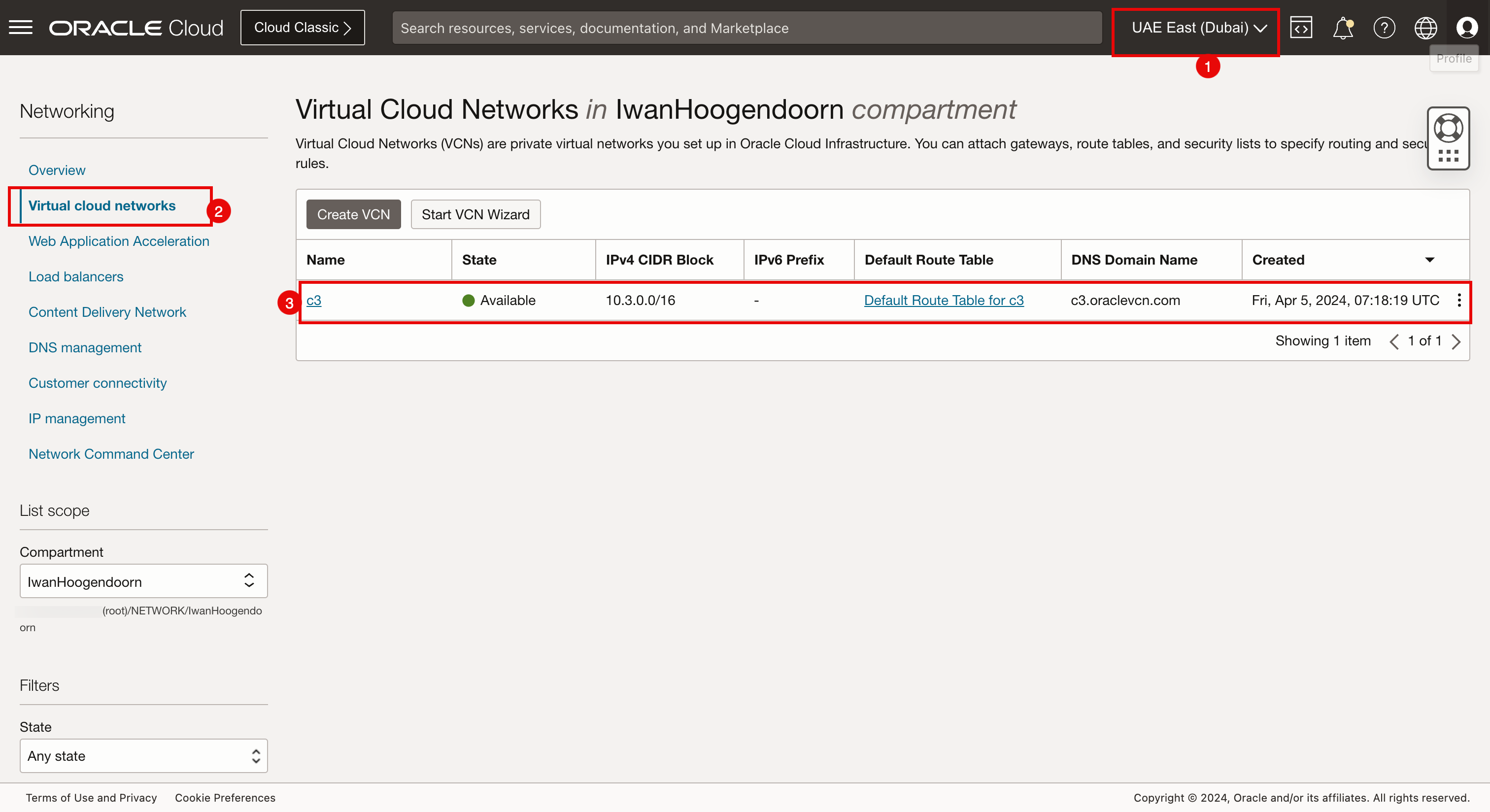Screen dimensions: 1490x812
Task: Focus the resource search field
Action: tap(746, 28)
